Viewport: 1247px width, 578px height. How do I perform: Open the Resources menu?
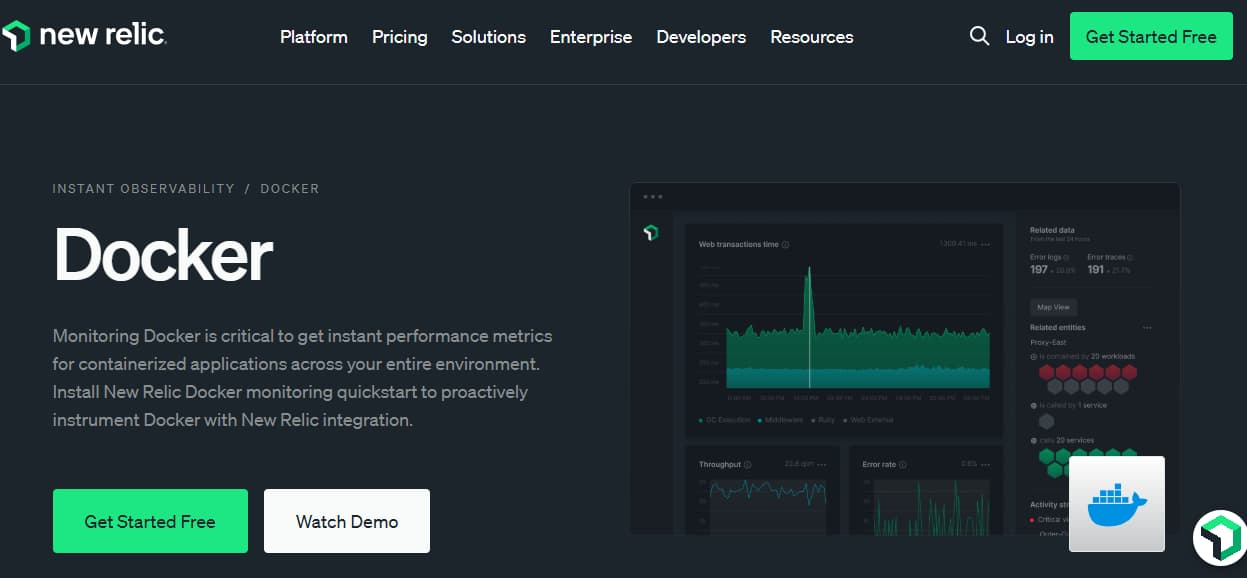812,37
